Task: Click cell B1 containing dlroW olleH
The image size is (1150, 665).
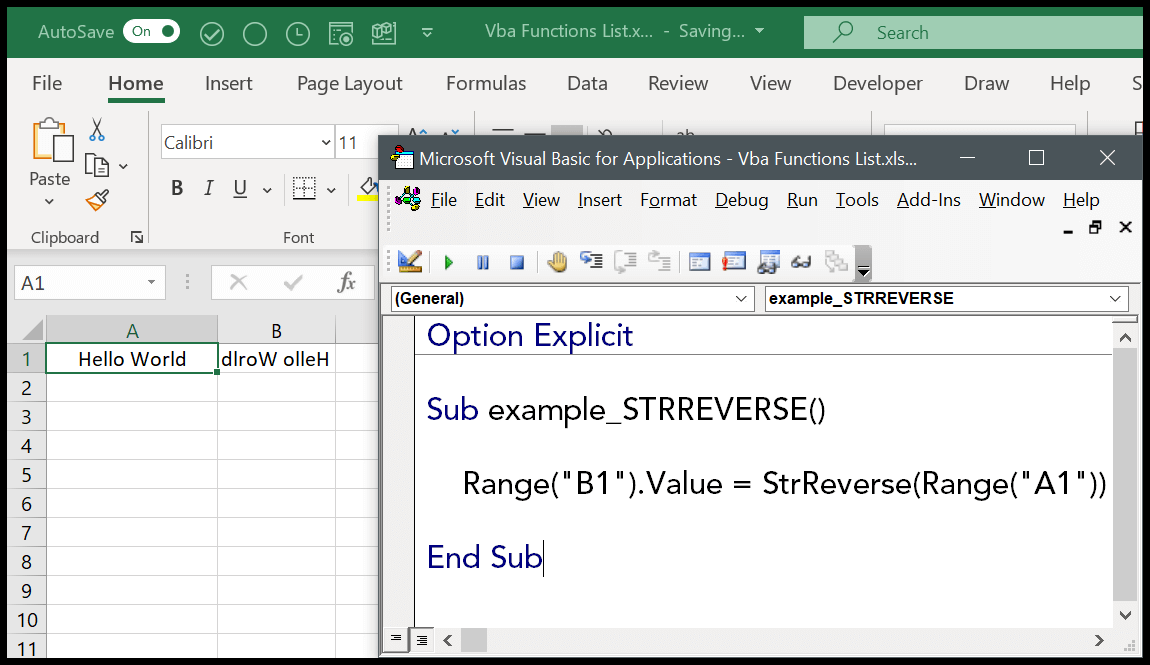Action: 276,358
